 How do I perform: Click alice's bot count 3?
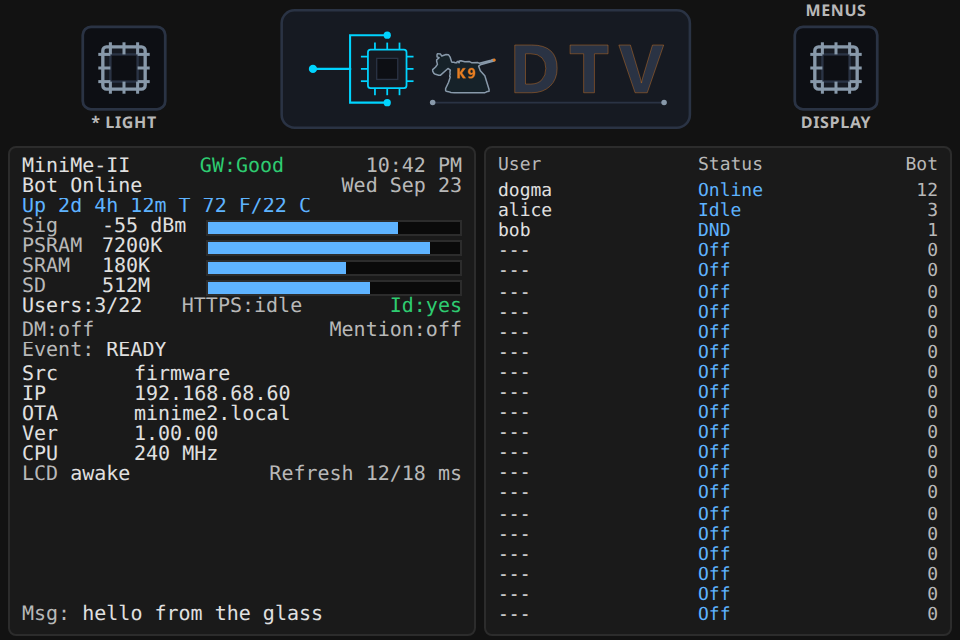pos(932,210)
